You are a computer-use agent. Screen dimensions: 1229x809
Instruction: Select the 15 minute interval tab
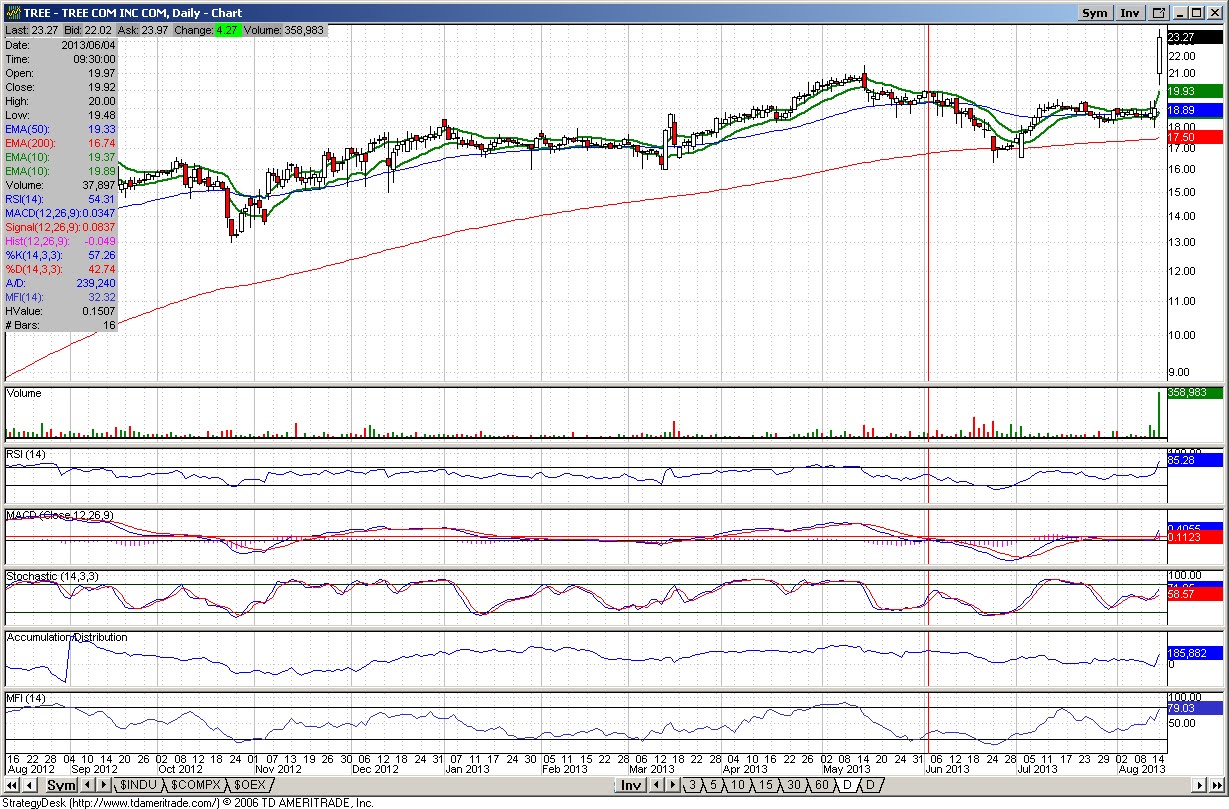[766, 786]
